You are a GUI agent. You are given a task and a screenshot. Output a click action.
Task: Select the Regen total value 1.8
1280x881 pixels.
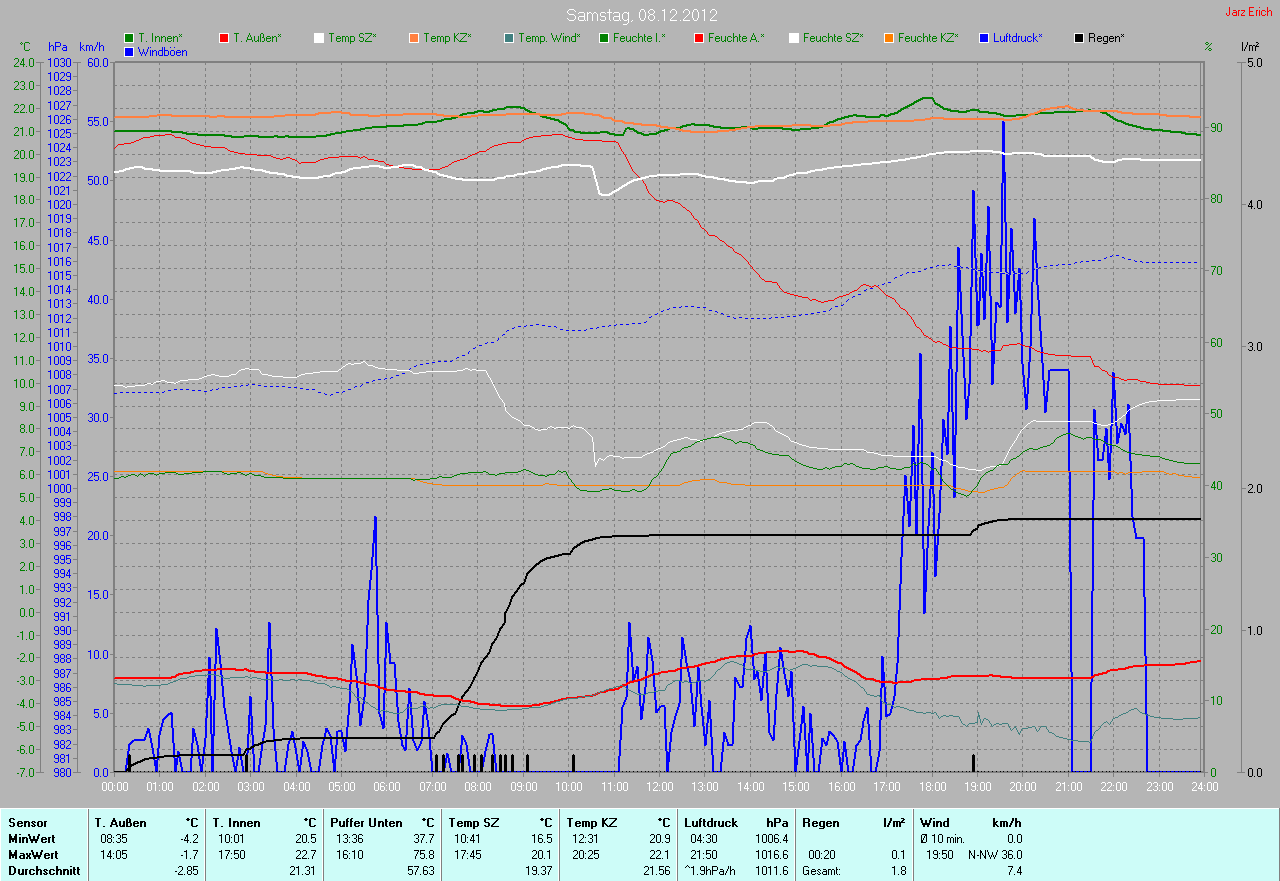pyautogui.click(x=898, y=871)
